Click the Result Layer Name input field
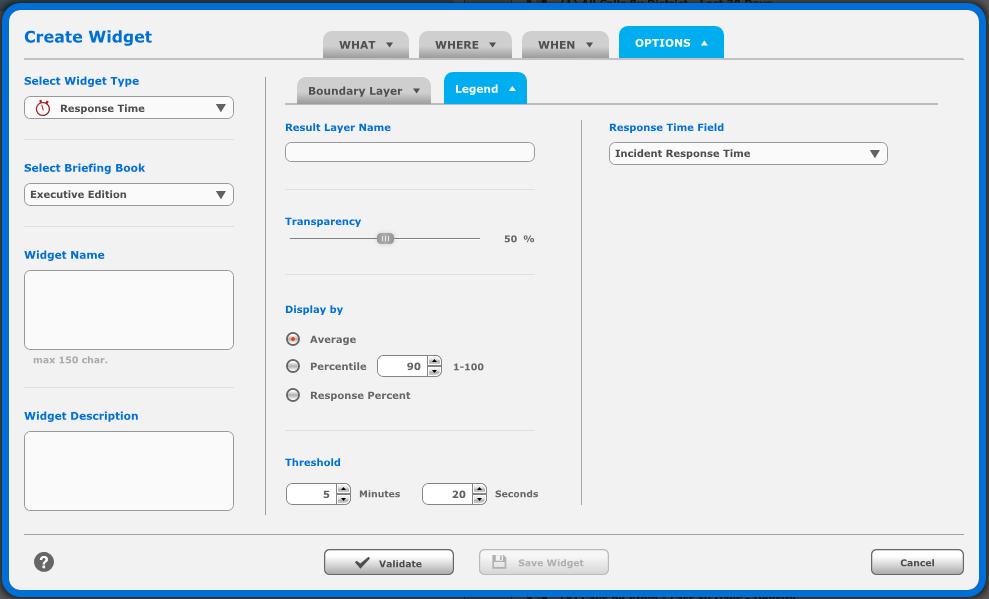 pyautogui.click(x=409, y=152)
